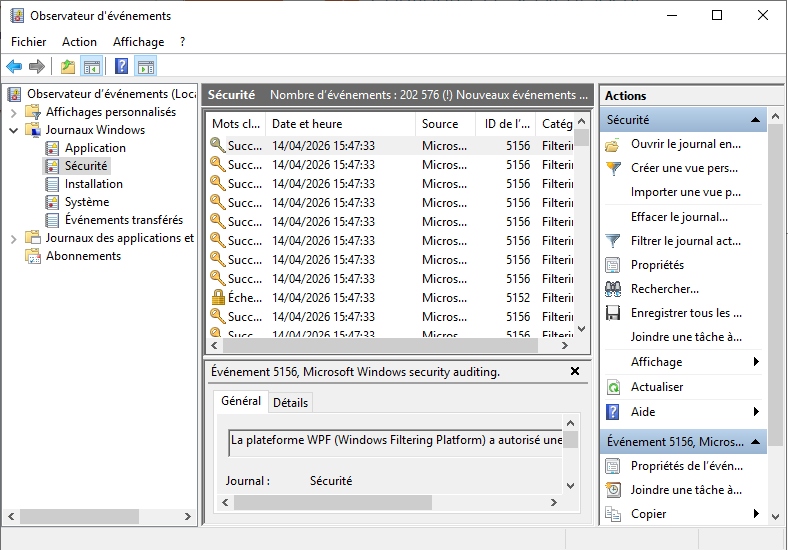This screenshot has width=788, height=550.
Task: Select the Sécurité log in the tree
Action: [86, 166]
